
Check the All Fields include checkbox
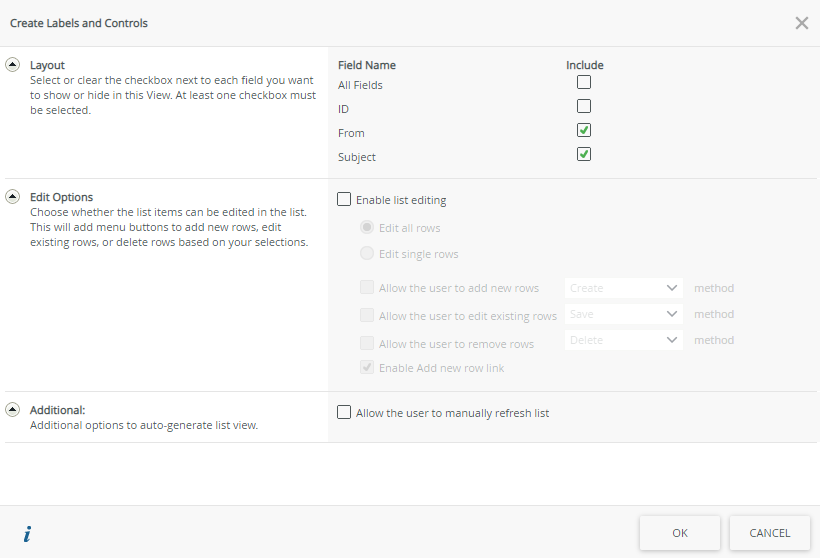tap(584, 82)
